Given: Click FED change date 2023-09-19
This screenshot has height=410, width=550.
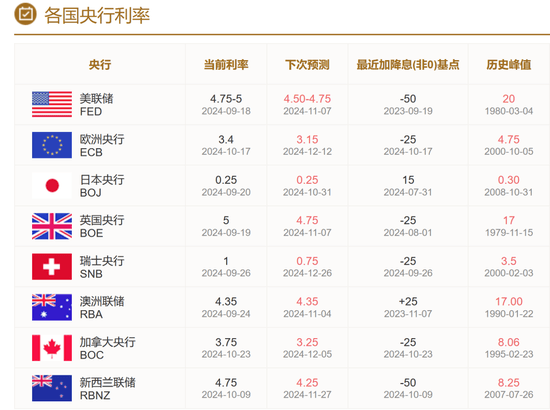Looking at the screenshot, I should point(408,111).
